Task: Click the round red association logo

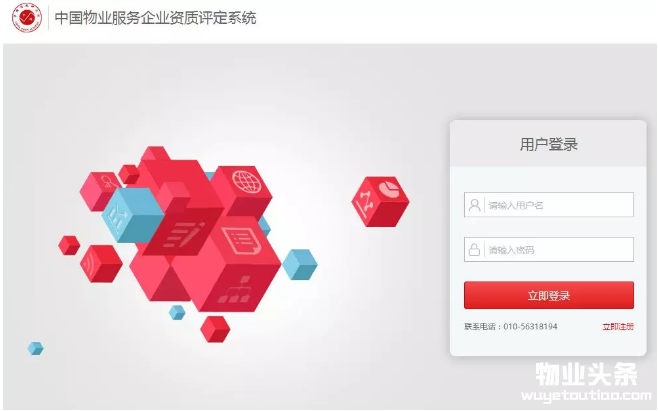Action: tap(27, 18)
